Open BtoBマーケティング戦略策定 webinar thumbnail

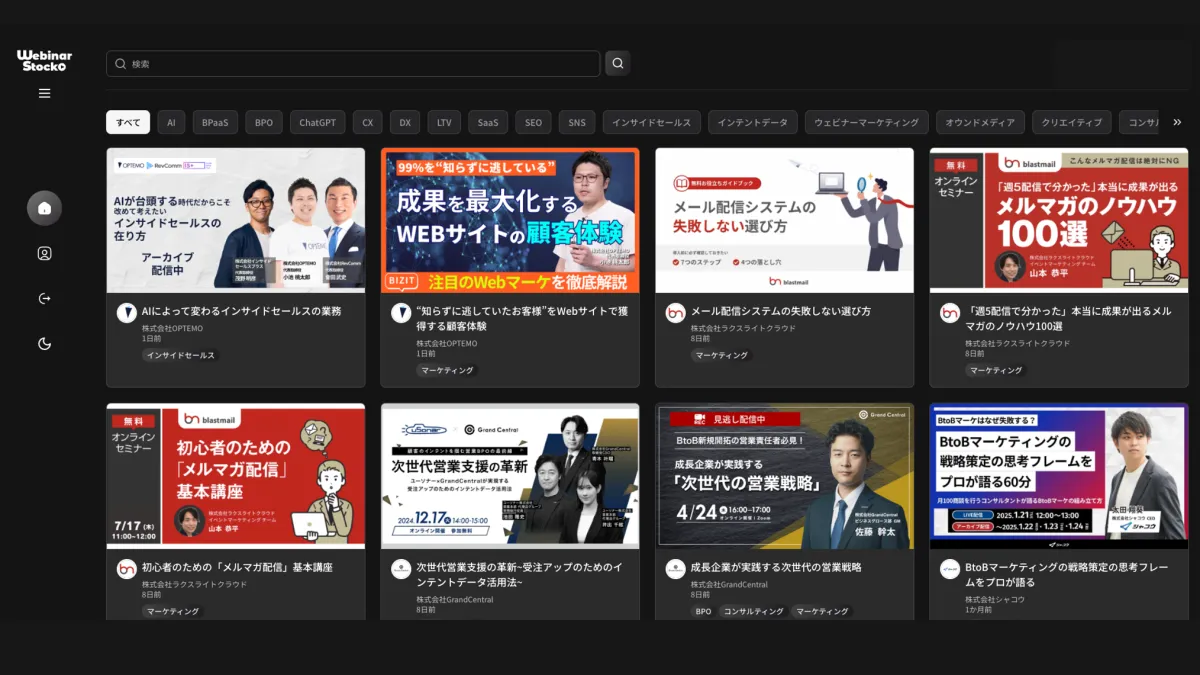pos(1058,476)
